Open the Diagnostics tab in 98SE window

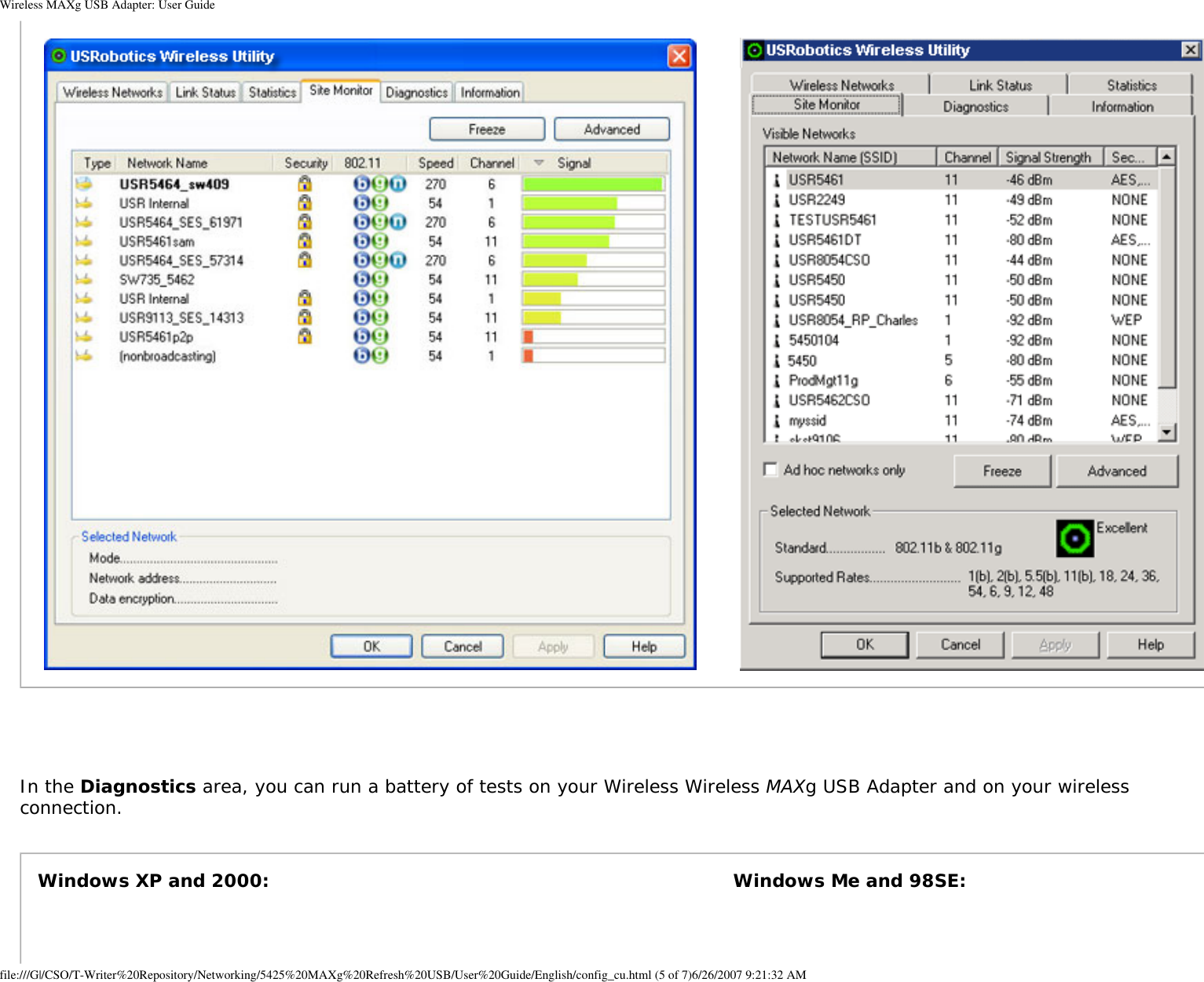976,106
